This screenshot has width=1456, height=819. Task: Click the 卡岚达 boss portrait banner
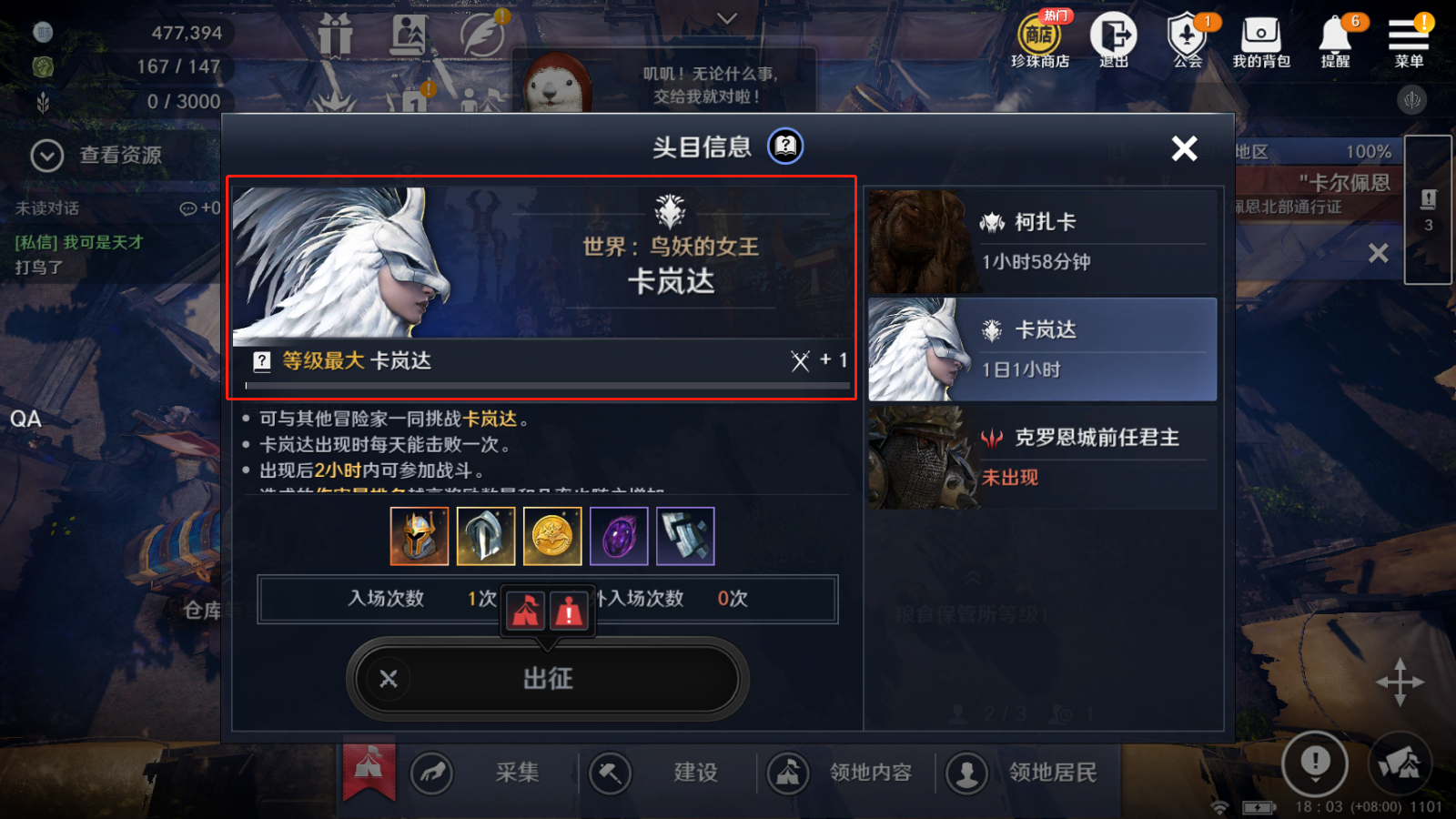coord(543,263)
